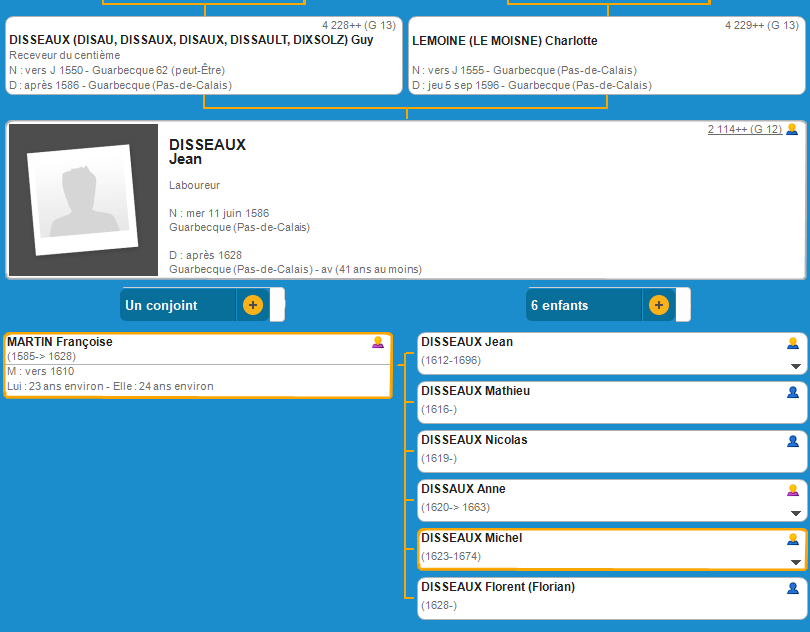Expand descendants arrow on DISSEAUX Jean (1612-1696)
Viewport: 810px width, 632px height.
tap(796, 366)
